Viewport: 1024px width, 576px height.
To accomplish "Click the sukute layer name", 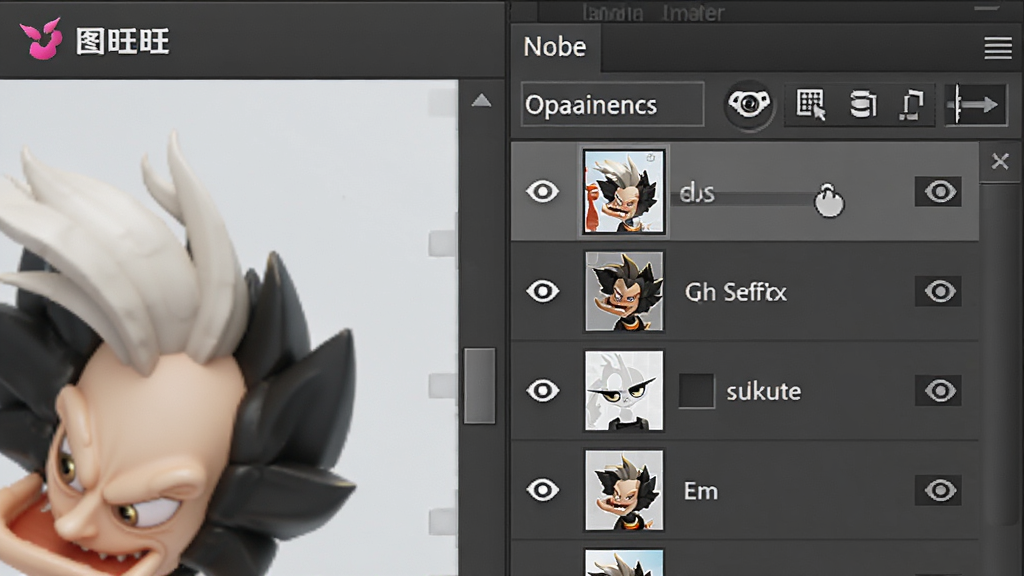I will 763,391.
